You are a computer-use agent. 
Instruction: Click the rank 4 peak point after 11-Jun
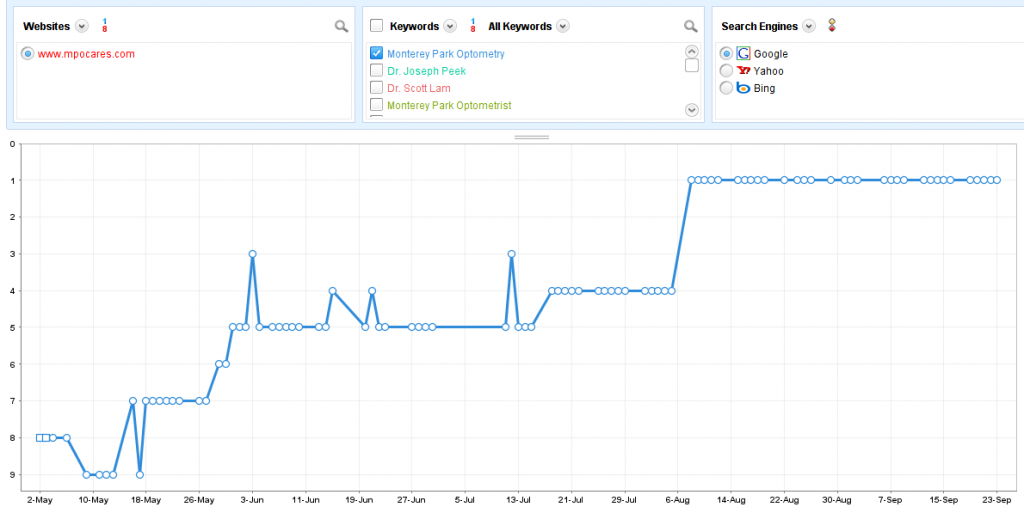tap(332, 291)
